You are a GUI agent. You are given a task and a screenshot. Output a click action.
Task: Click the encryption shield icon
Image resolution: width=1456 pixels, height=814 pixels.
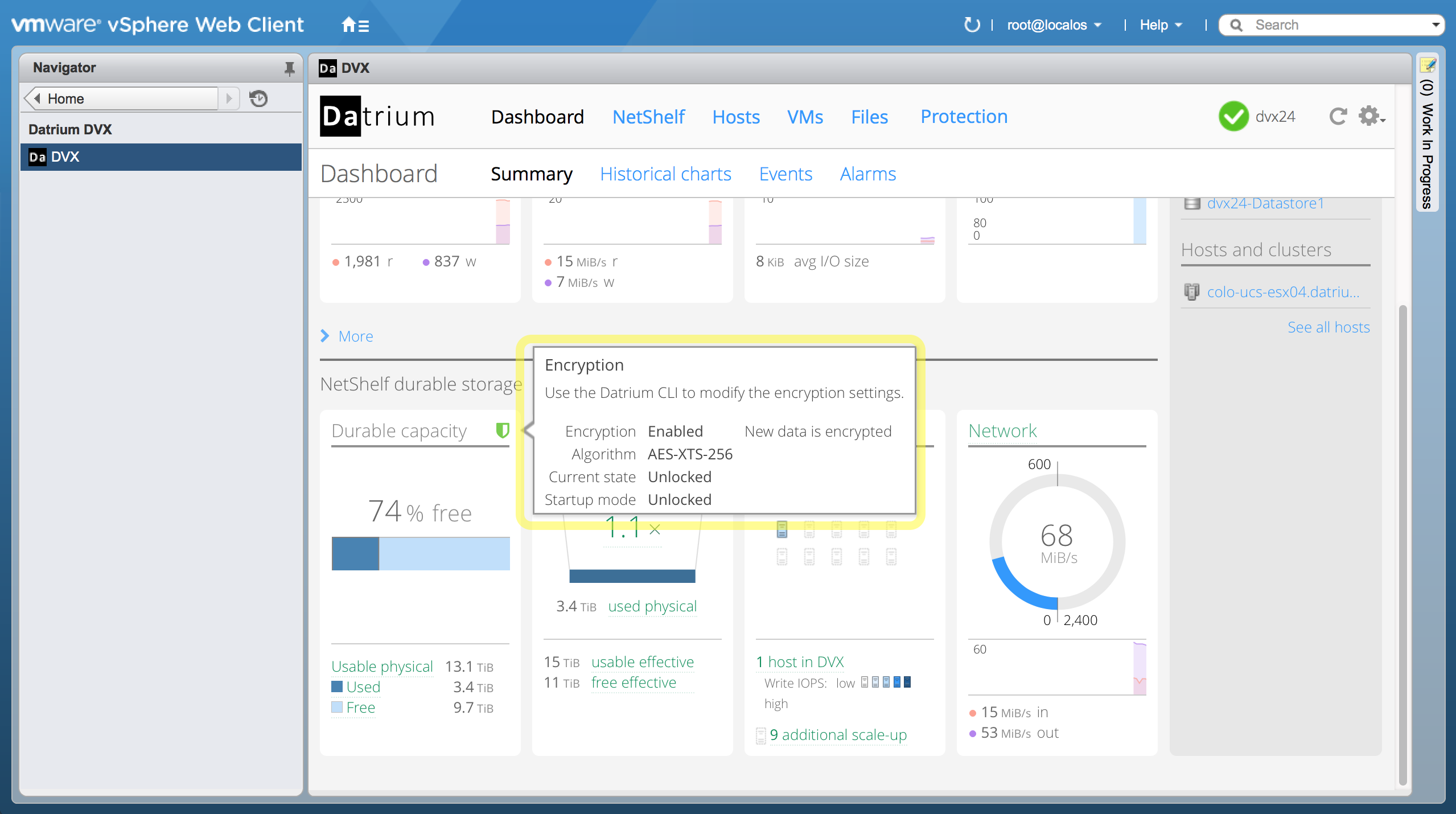pos(502,430)
